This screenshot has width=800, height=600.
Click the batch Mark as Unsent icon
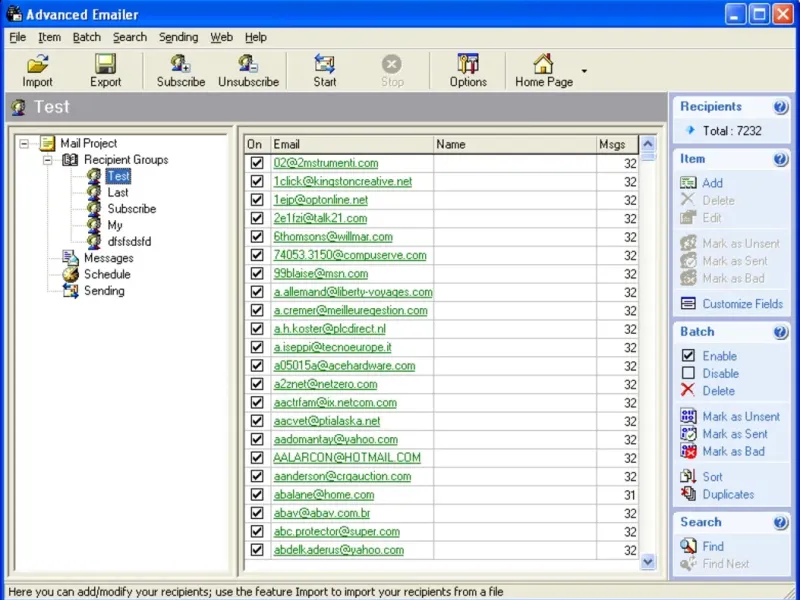[688, 416]
